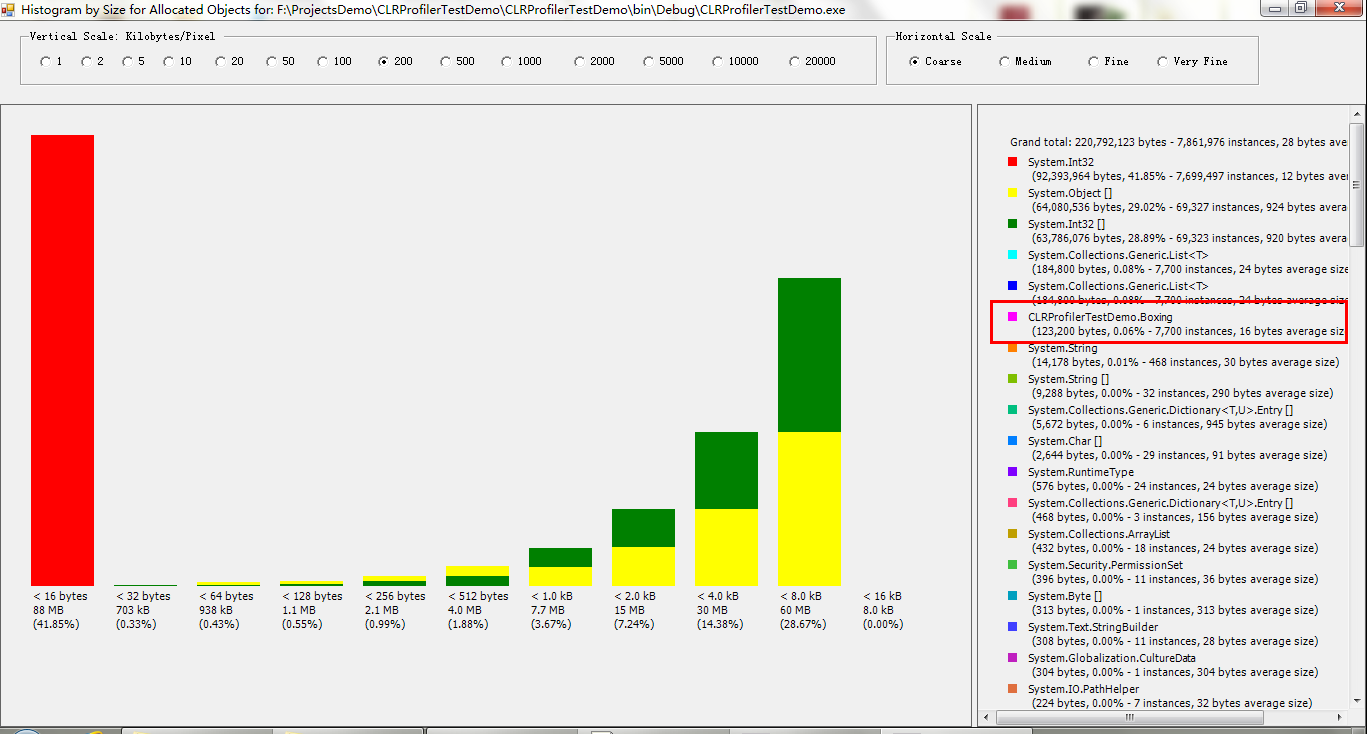Maximize the histogram window

(1300, 8)
